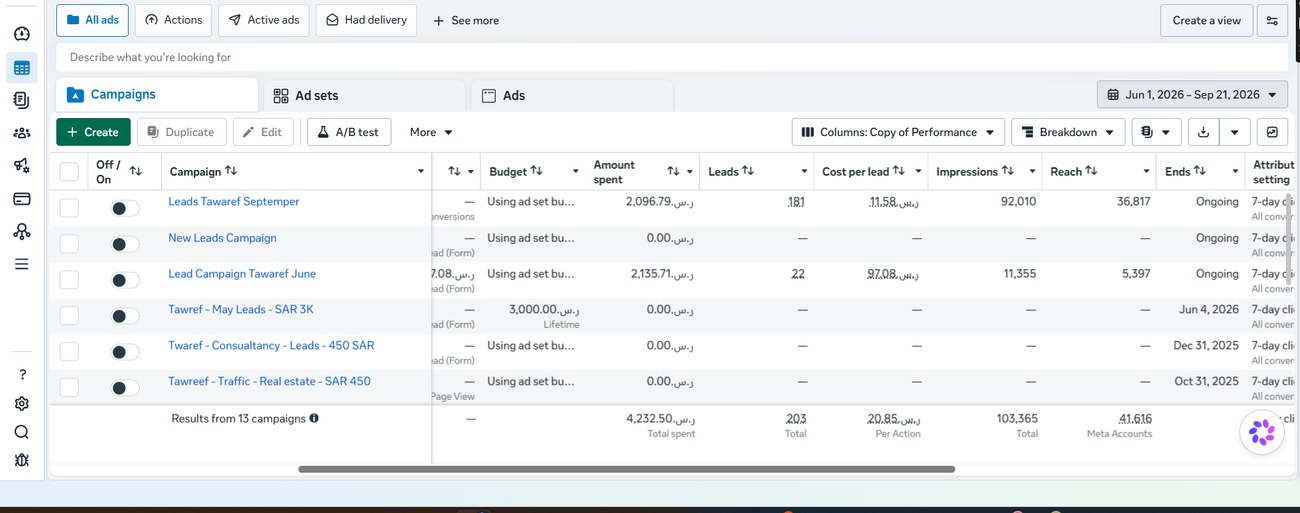Sort by the Off / On column arrows
The height and width of the screenshot is (513, 1300).
click(x=136, y=172)
